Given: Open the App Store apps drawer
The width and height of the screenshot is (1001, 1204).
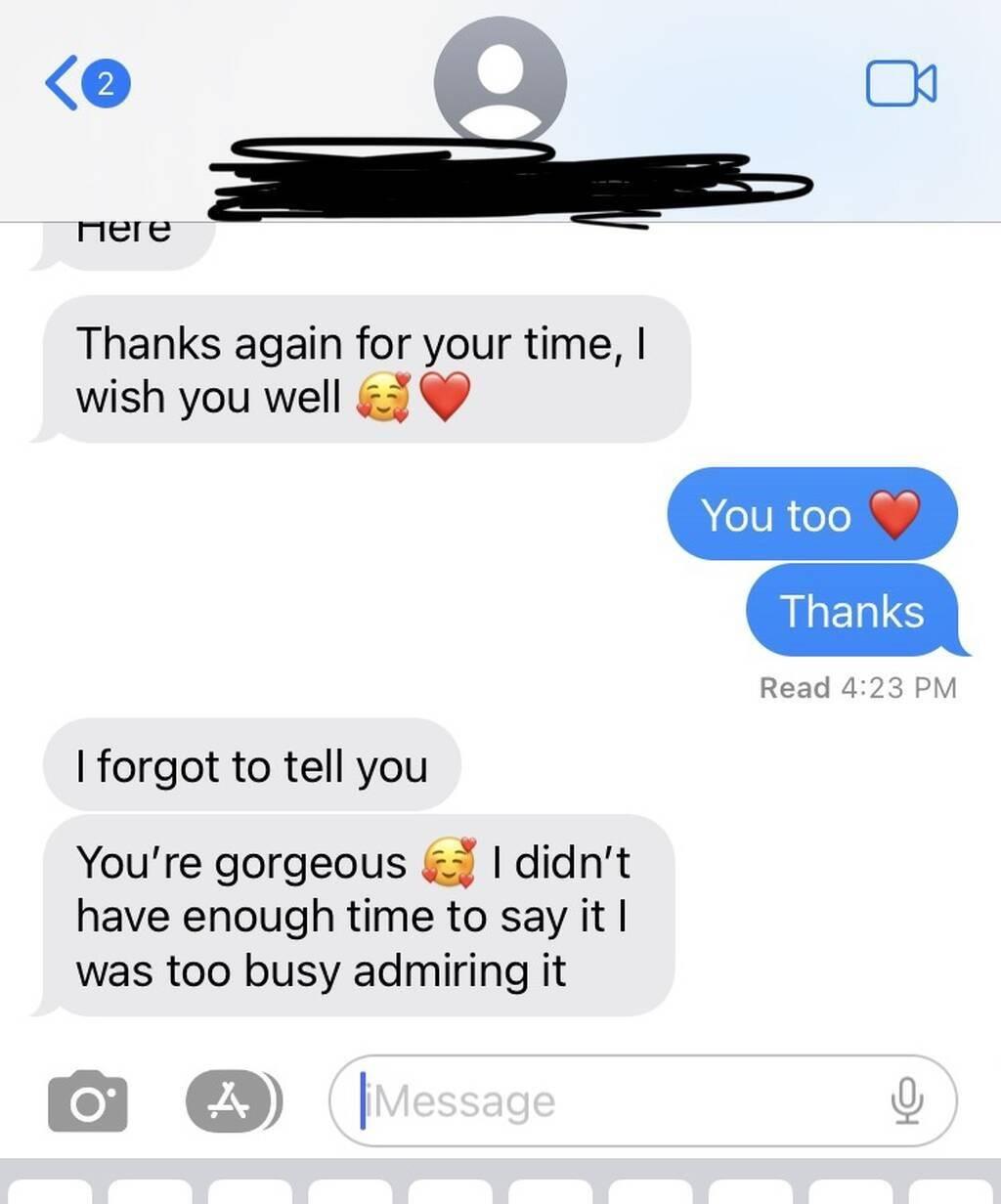Looking at the screenshot, I should tap(235, 1101).
